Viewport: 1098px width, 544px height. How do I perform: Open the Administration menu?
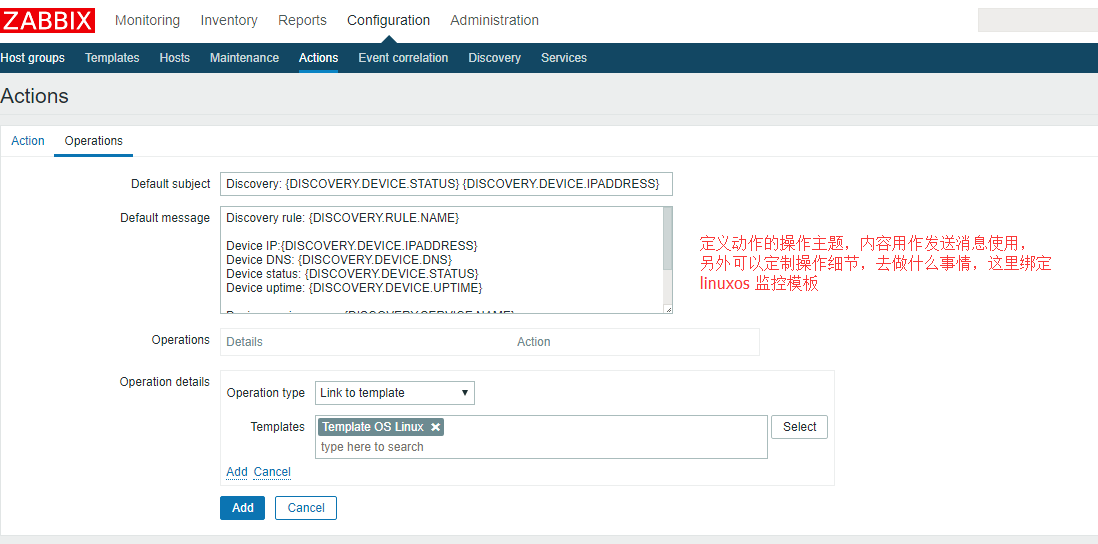click(494, 20)
